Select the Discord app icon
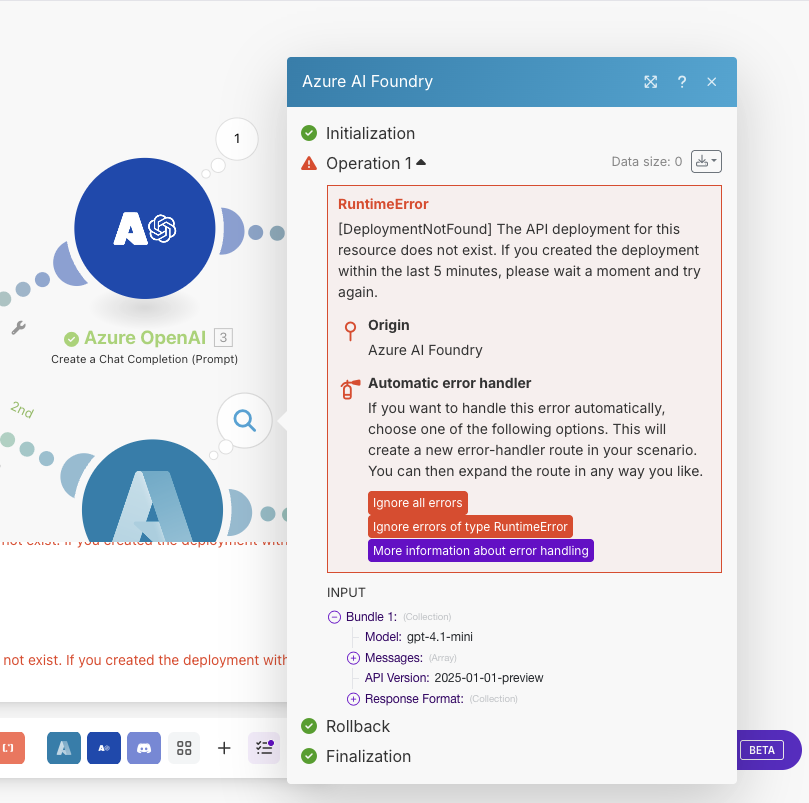 pyautogui.click(x=144, y=747)
